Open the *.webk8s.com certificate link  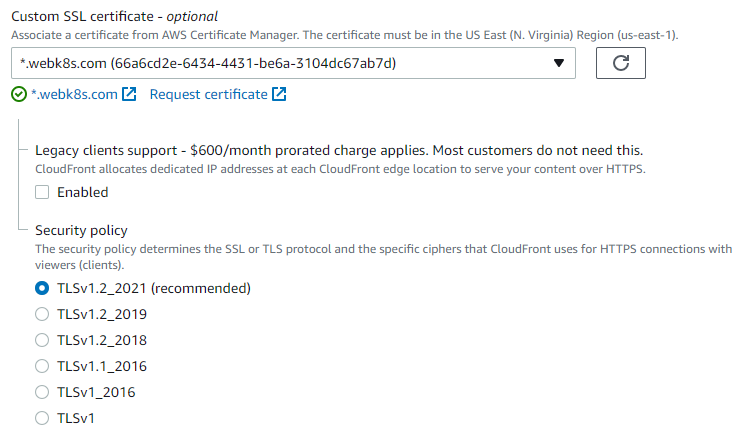[x=74, y=95]
